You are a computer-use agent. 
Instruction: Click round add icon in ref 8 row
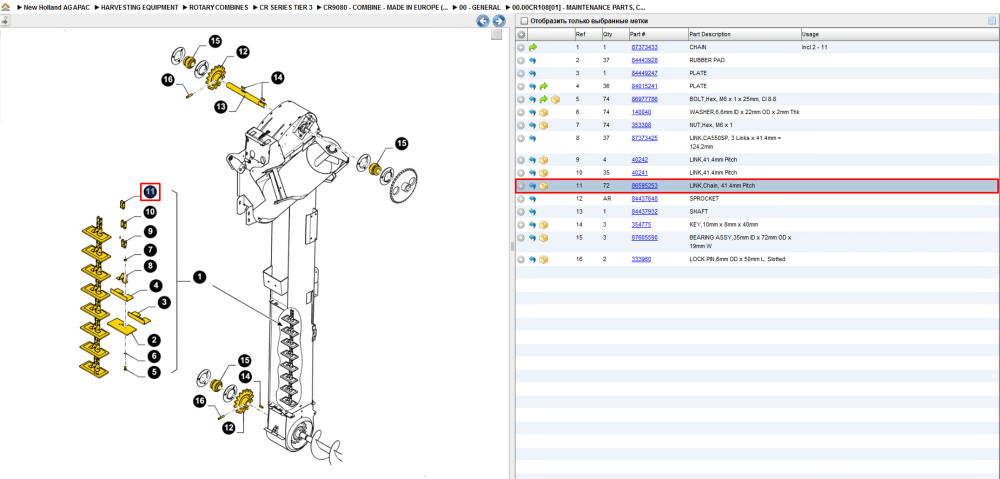point(521,138)
